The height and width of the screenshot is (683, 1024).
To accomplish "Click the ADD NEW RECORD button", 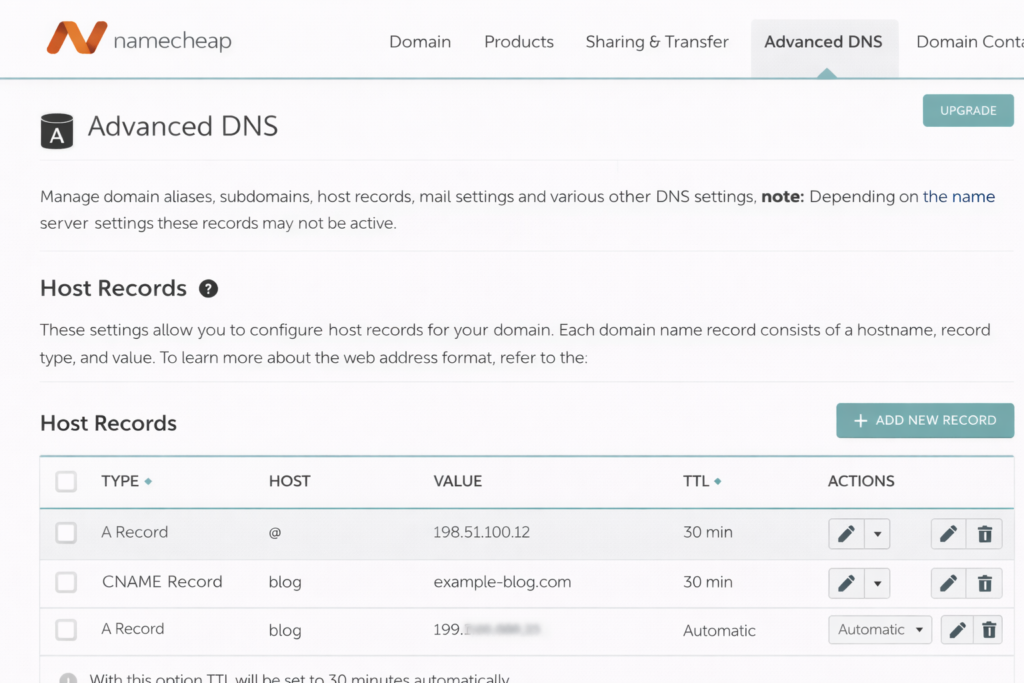I will 925,420.
